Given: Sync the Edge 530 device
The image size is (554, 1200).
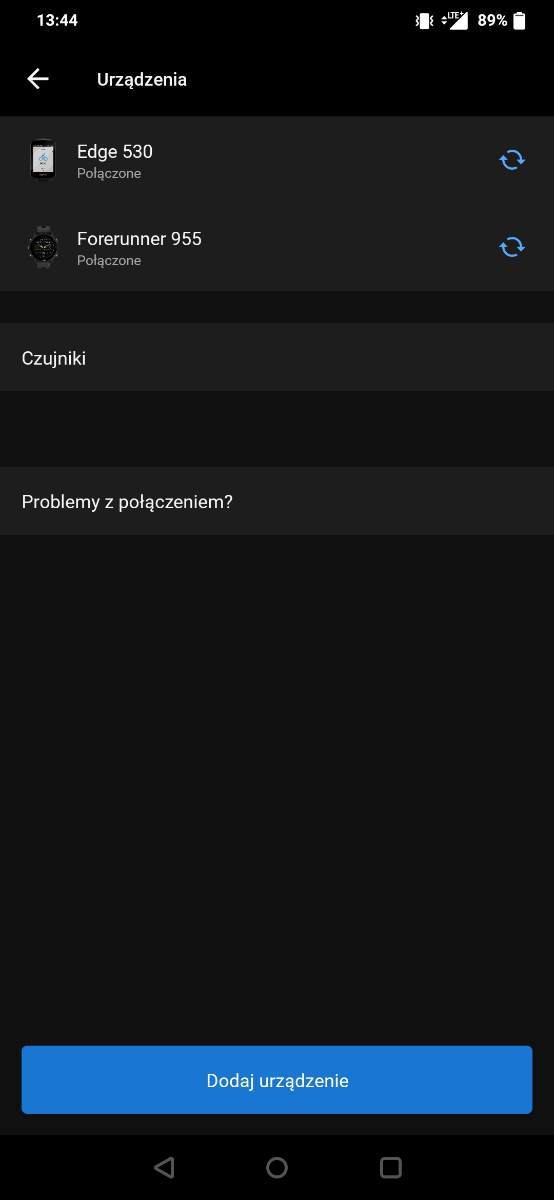Looking at the screenshot, I should (x=512, y=160).
